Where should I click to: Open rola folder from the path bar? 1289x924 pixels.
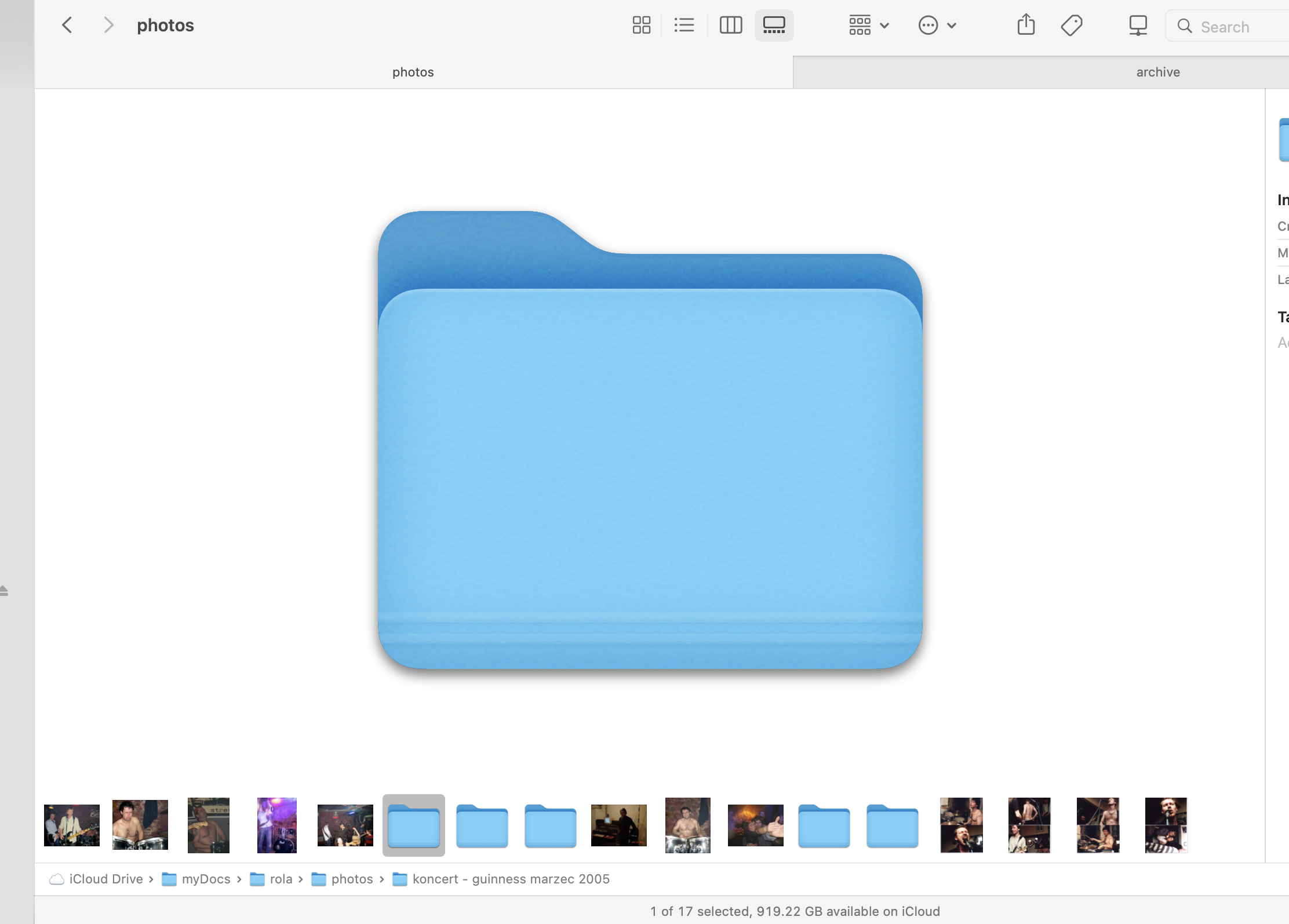pos(282,879)
